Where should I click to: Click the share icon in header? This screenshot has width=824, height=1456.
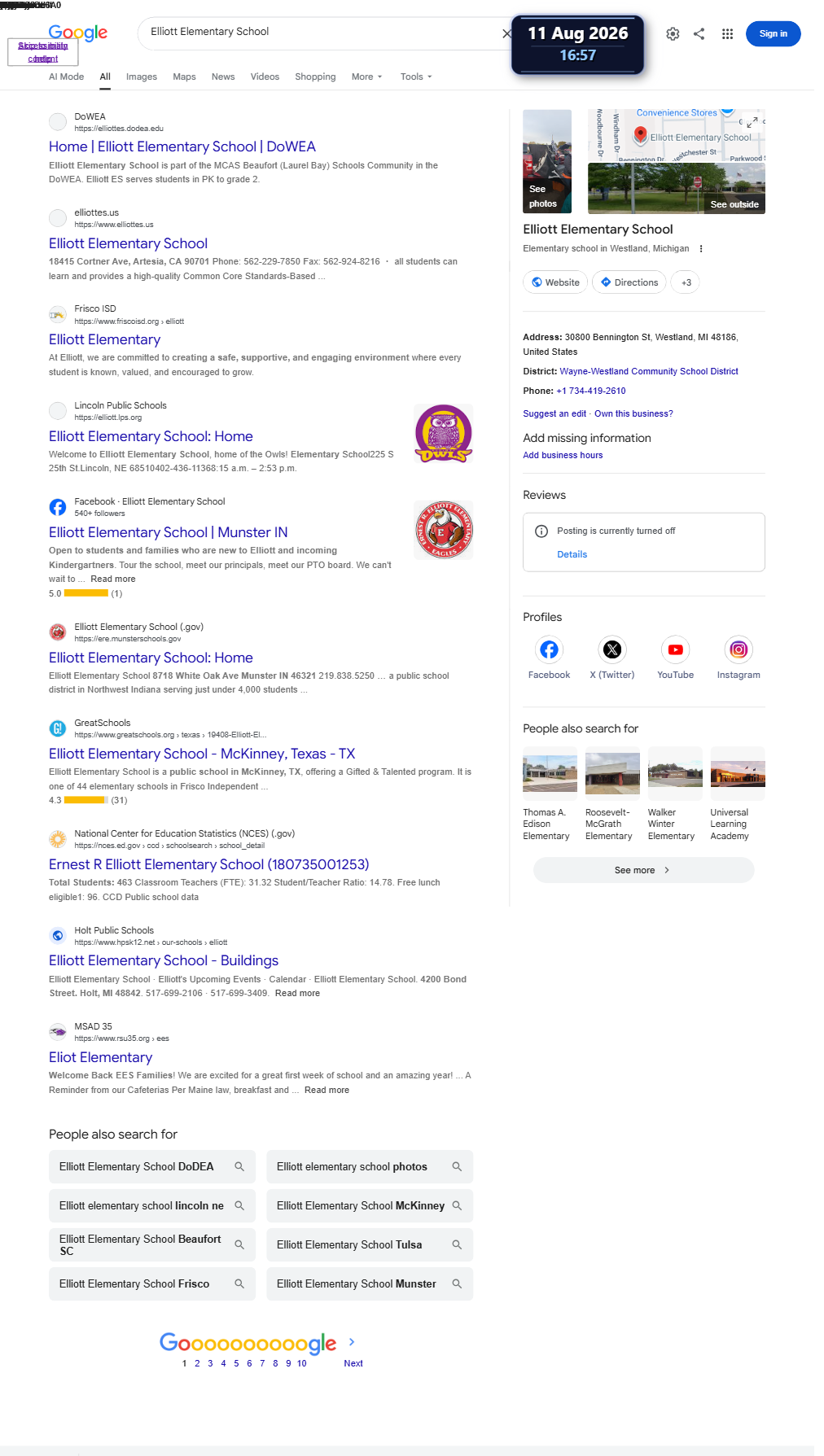(699, 34)
